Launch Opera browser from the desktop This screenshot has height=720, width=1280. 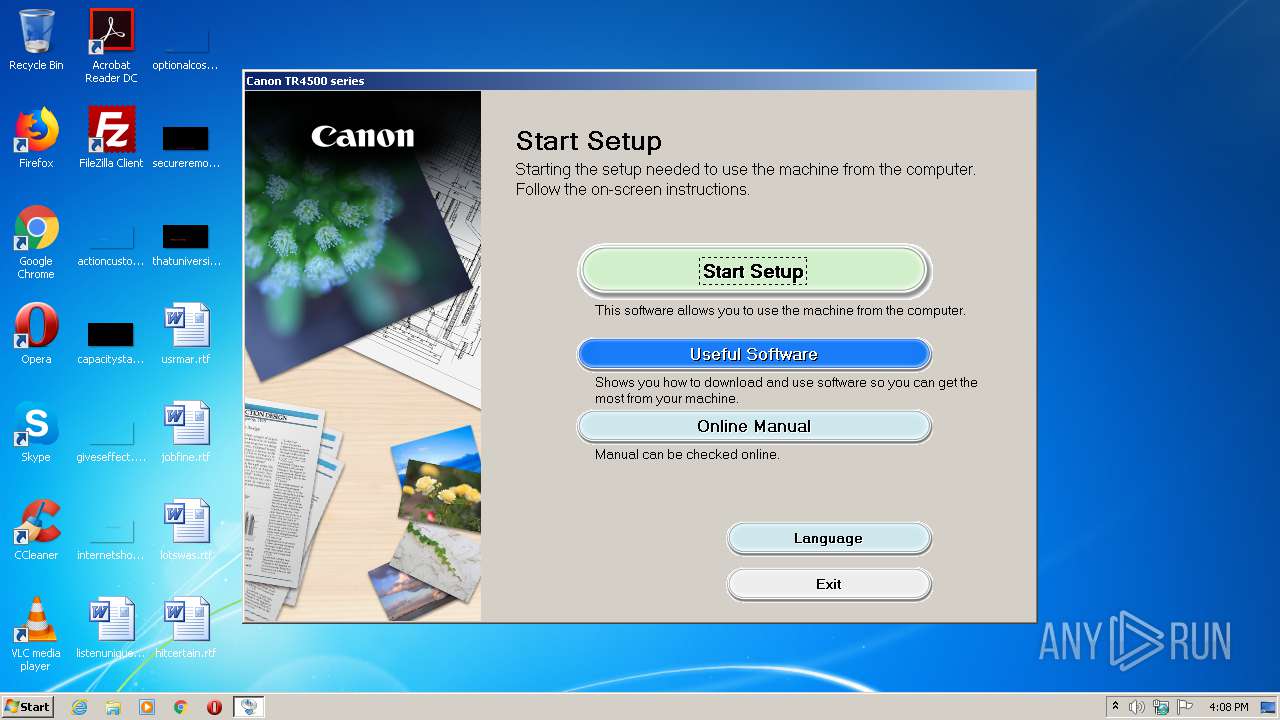[x=36, y=334]
